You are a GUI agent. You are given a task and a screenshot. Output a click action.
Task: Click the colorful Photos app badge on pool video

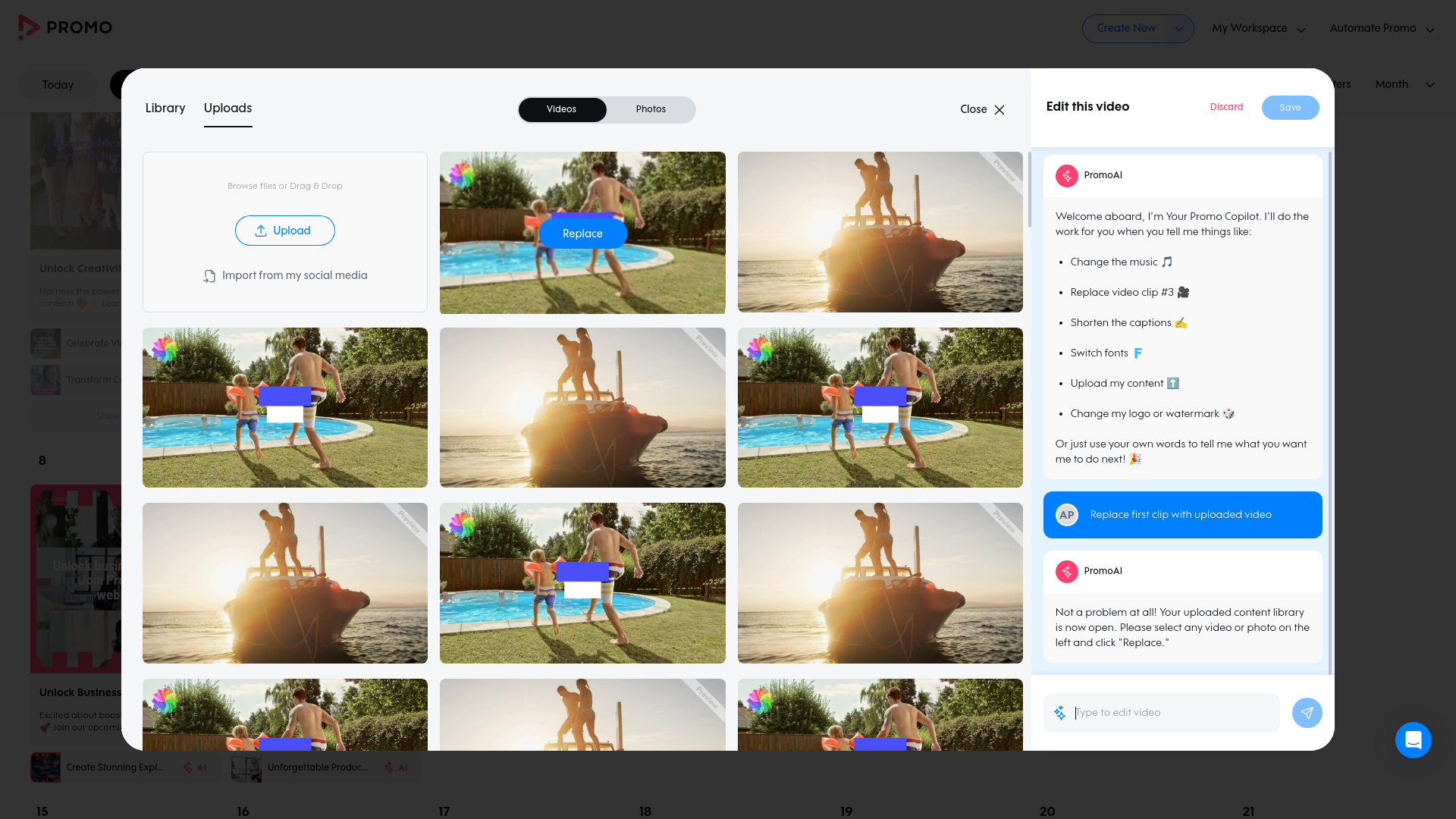pyautogui.click(x=461, y=174)
